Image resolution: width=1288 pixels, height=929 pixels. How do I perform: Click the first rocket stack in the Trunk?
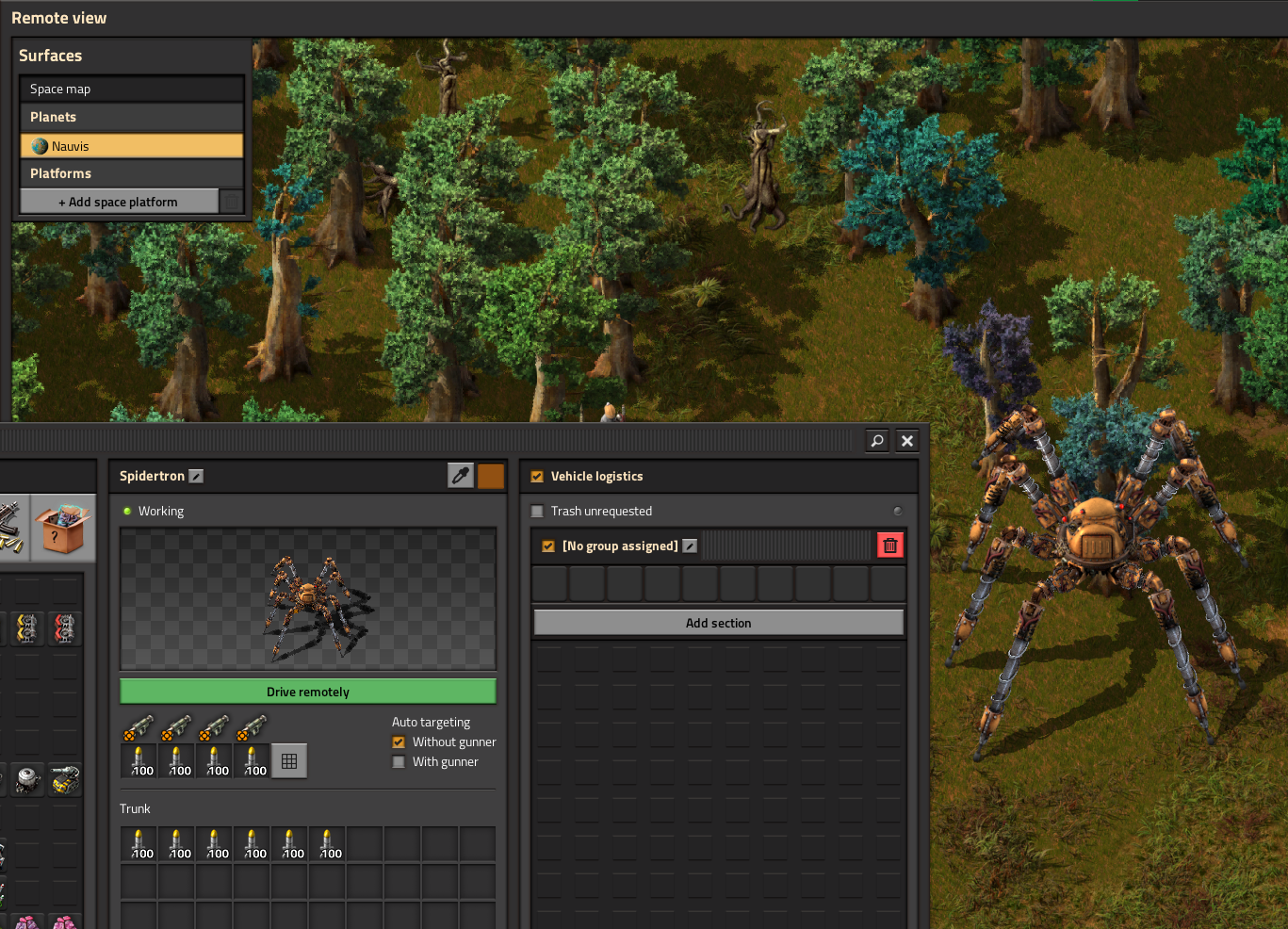pos(139,844)
